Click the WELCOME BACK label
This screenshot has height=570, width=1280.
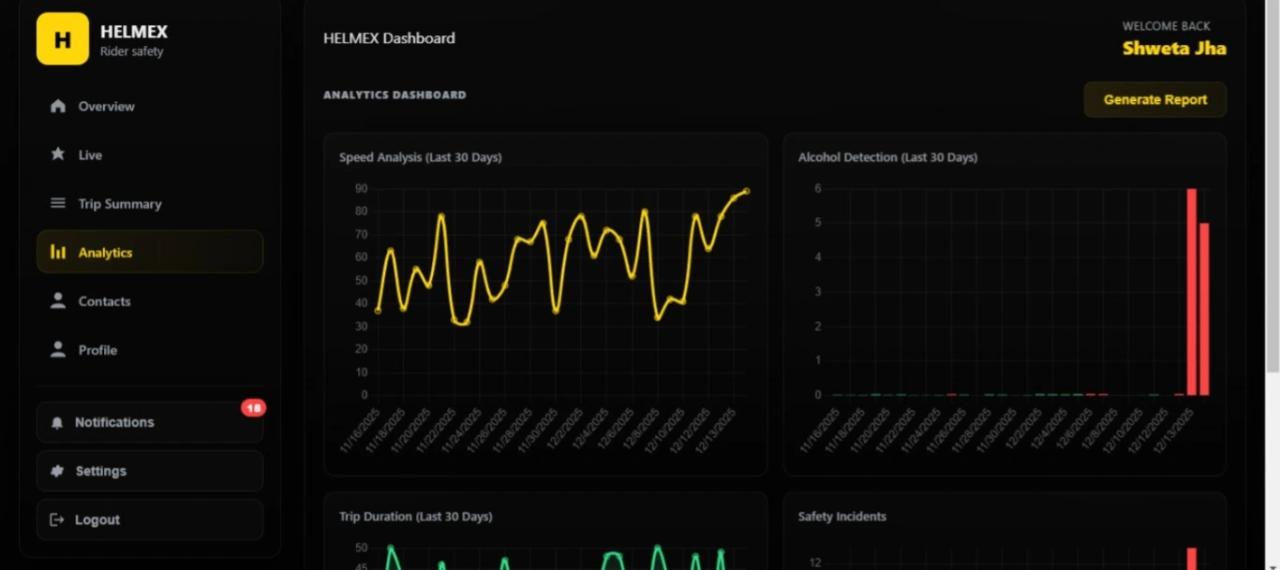(1166, 26)
